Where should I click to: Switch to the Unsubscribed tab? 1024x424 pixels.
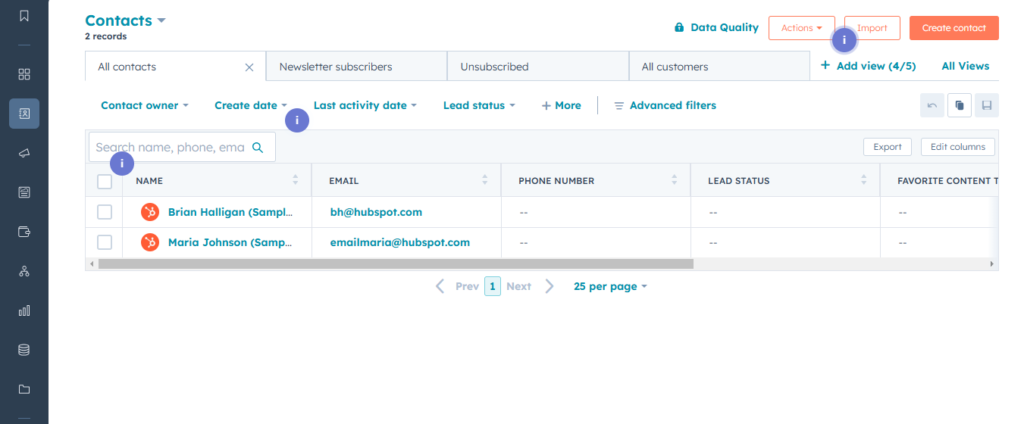click(538, 67)
